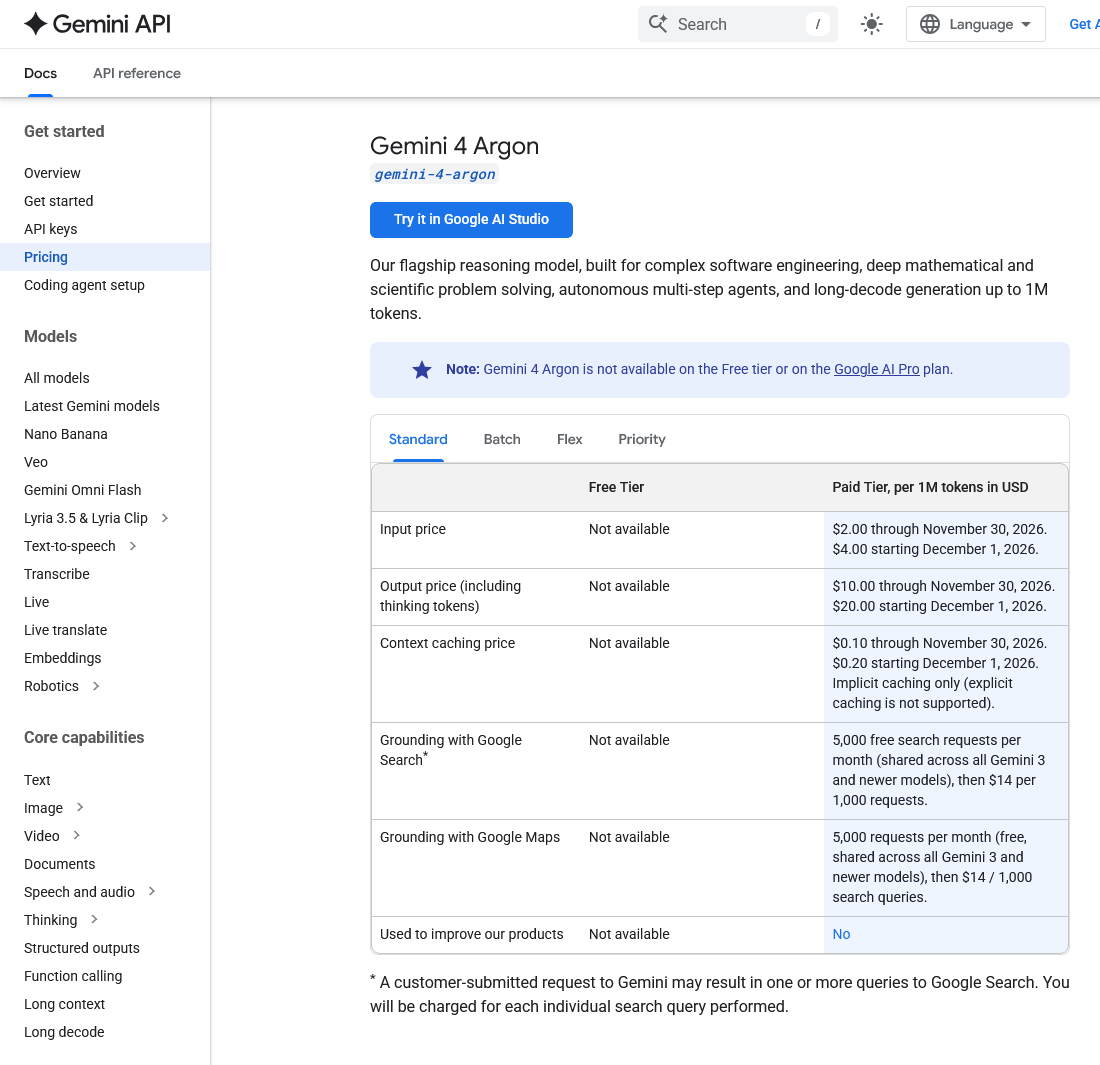This screenshot has height=1065, width=1100.
Task: Click Try it in Google AI Studio
Action: [x=471, y=220]
